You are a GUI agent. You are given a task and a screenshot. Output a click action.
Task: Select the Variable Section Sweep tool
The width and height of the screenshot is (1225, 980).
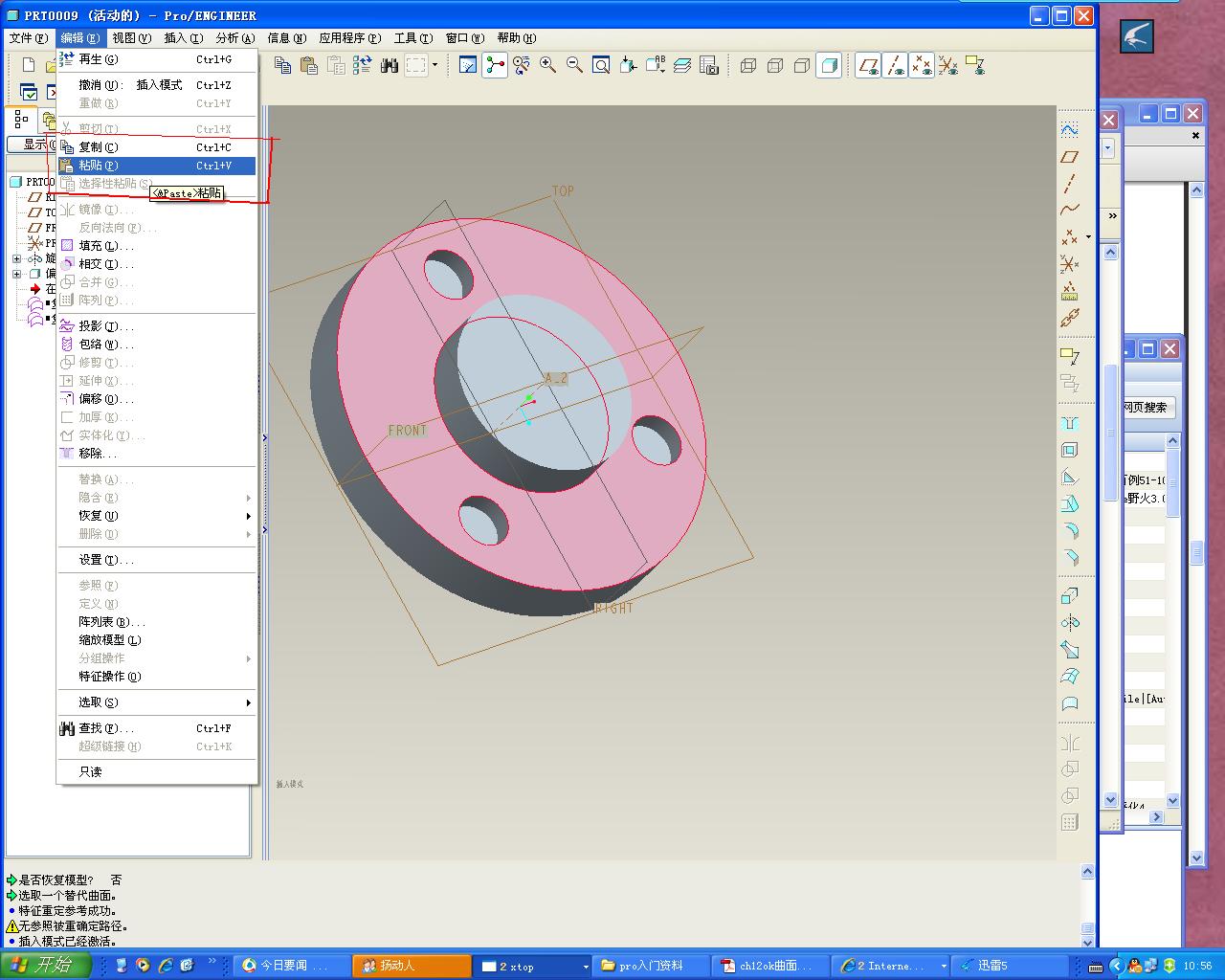coord(1070,650)
